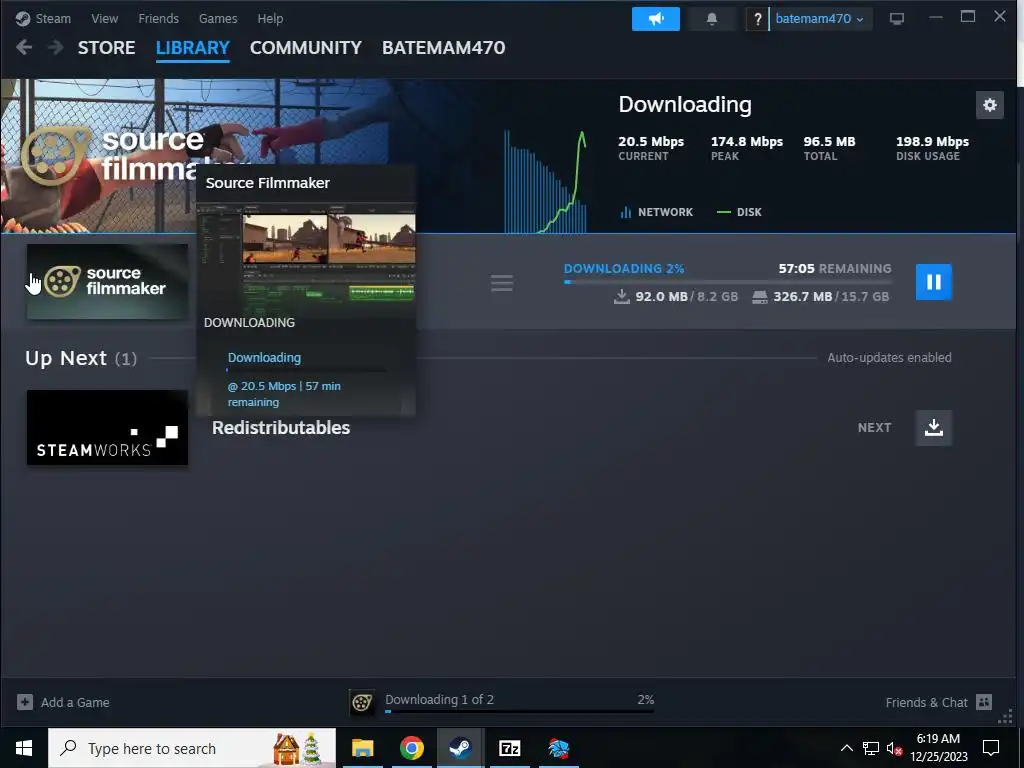This screenshot has width=1024, height=768.
Task: Switch to the LIBRARY tab
Action: [x=193, y=48]
